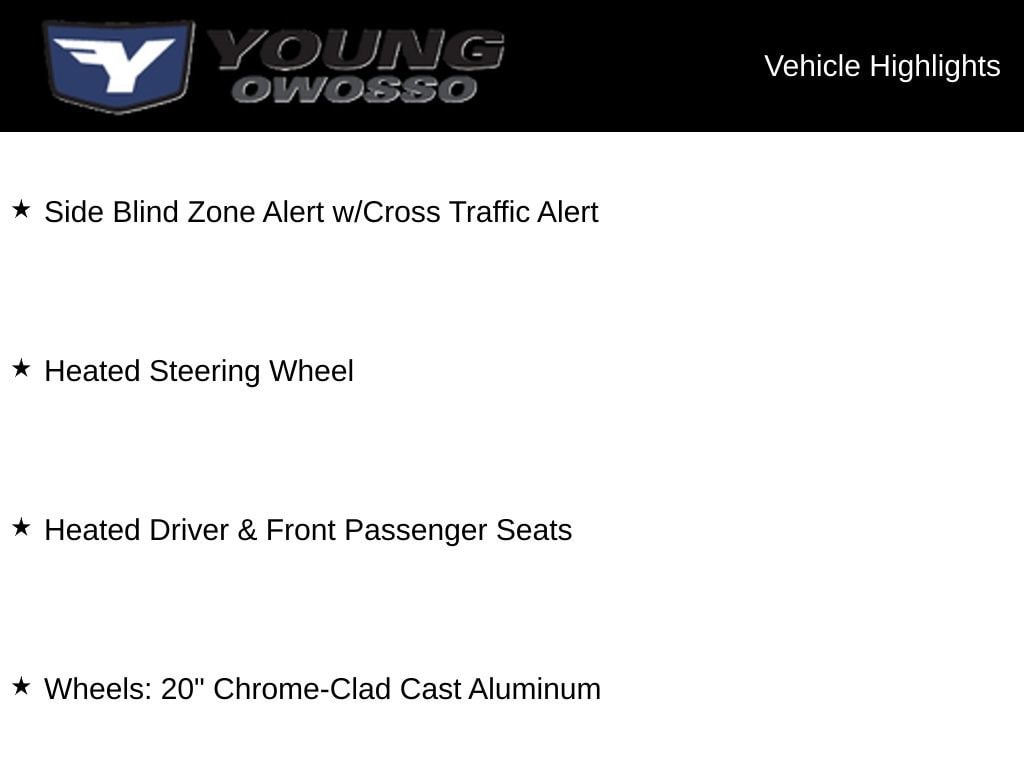1024x768 pixels.
Task: Click the OWOSSO wordmark under YOUNG
Action: [354, 89]
